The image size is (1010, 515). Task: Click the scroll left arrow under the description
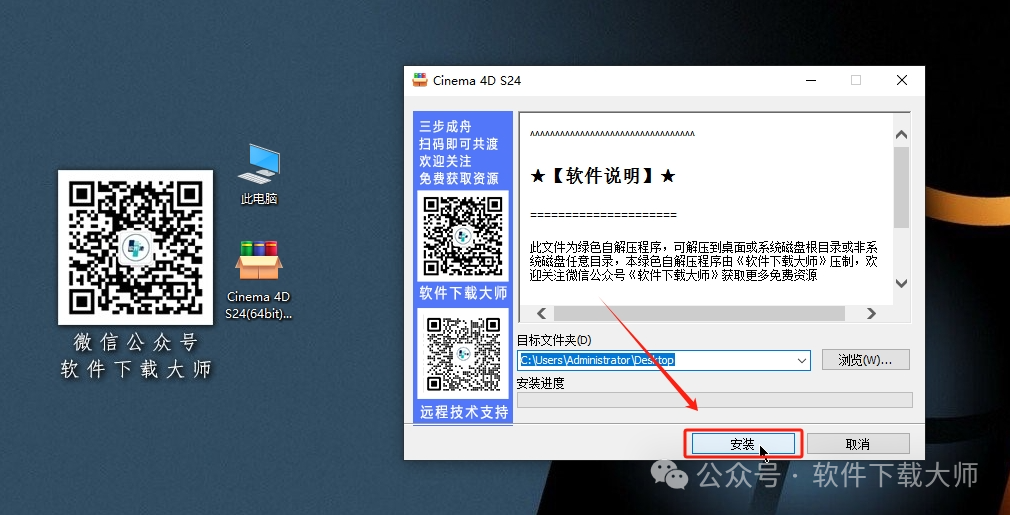point(540,313)
